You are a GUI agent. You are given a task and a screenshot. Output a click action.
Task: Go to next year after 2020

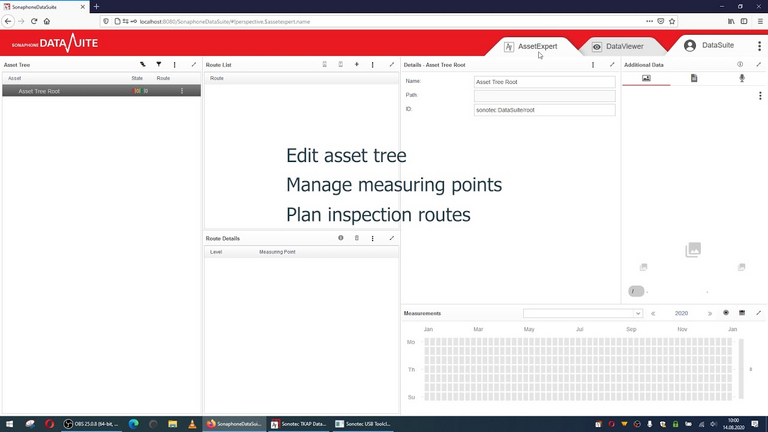pos(710,313)
